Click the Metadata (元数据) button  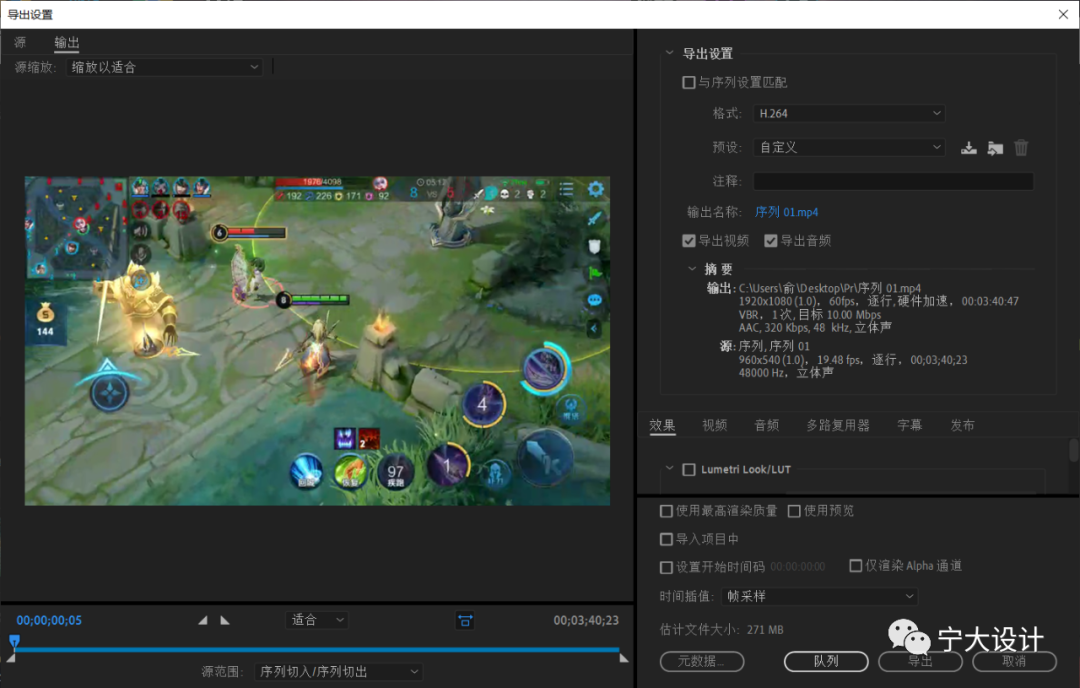[x=702, y=661]
